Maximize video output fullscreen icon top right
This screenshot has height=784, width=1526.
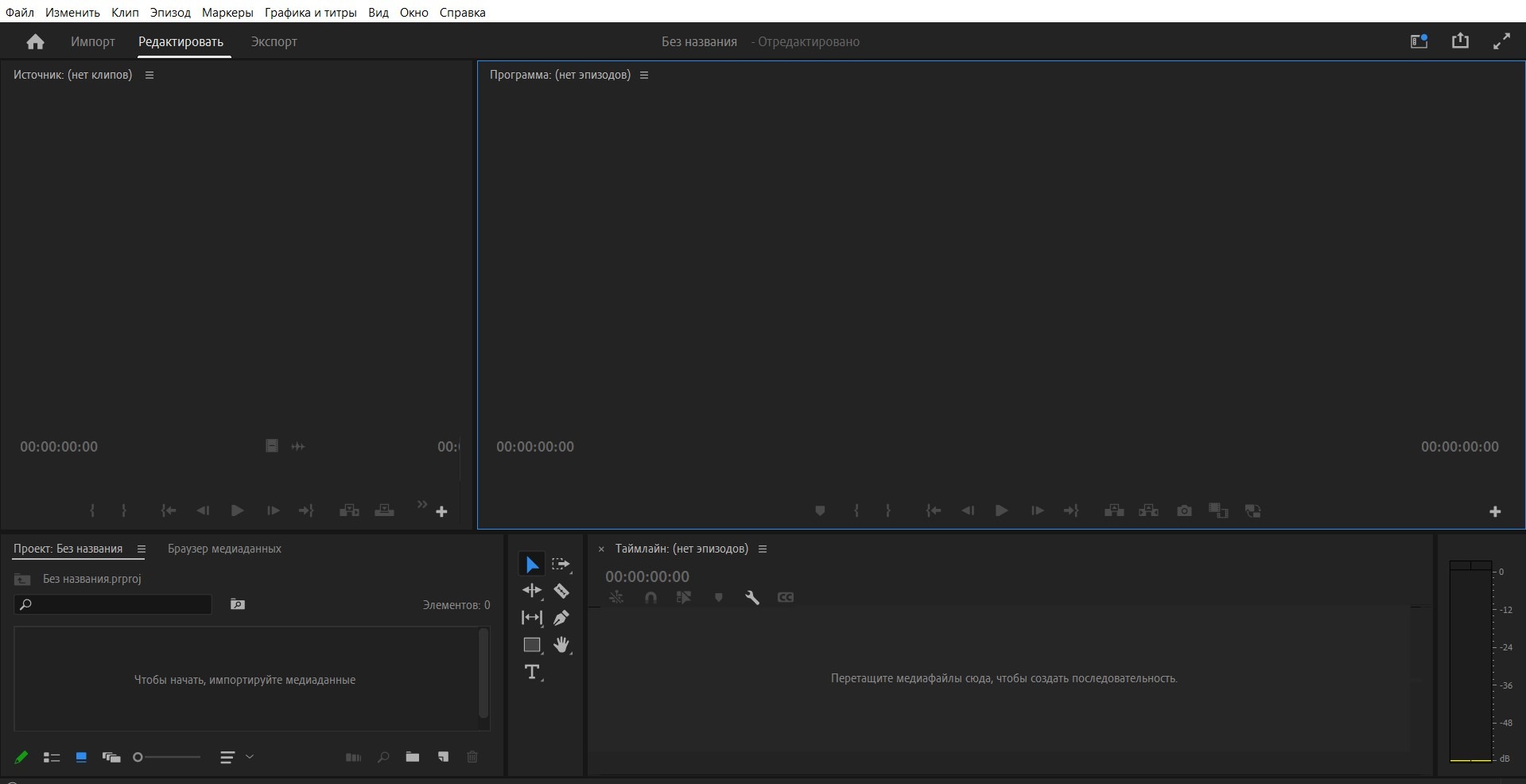[x=1501, y=41]
